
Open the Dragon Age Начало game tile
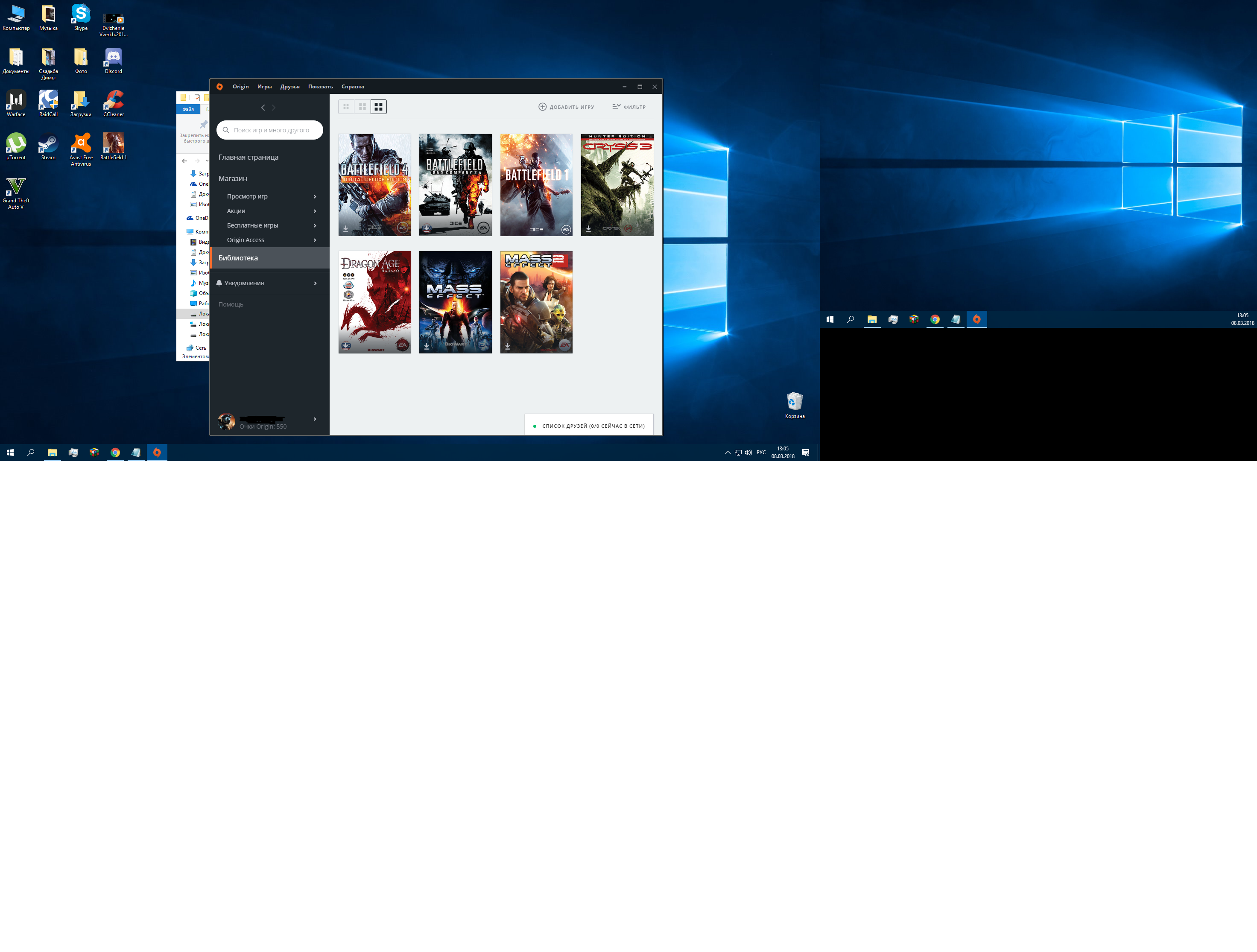(x=374, y=302)
